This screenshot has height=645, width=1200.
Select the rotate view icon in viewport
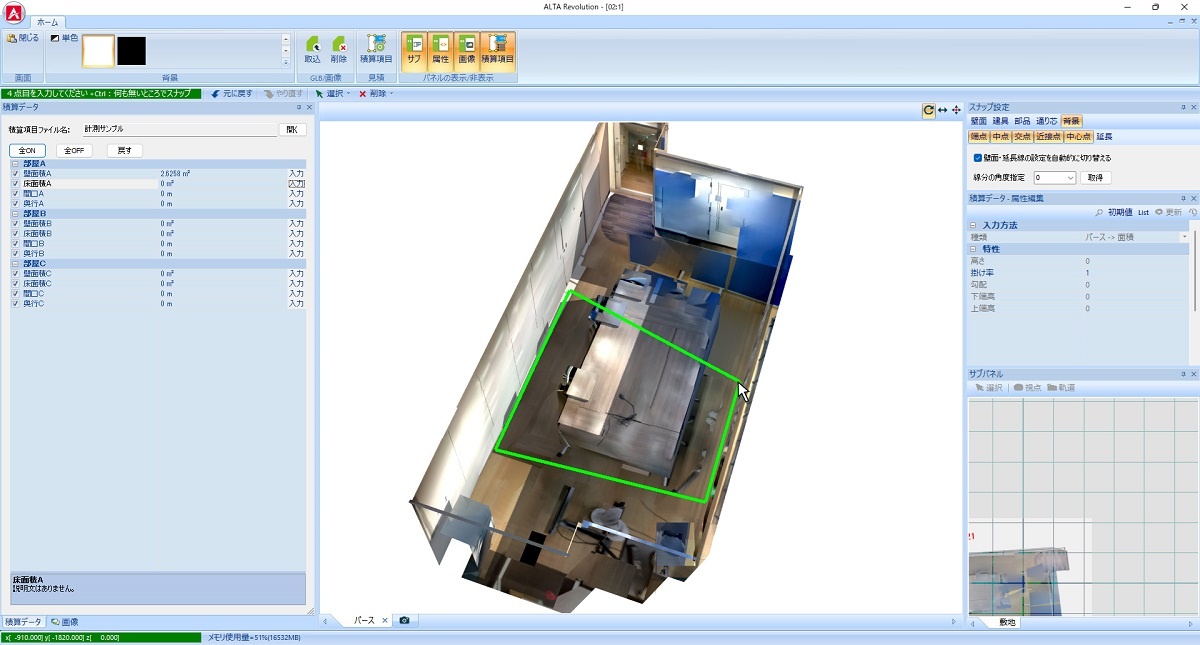coord(928,110)
